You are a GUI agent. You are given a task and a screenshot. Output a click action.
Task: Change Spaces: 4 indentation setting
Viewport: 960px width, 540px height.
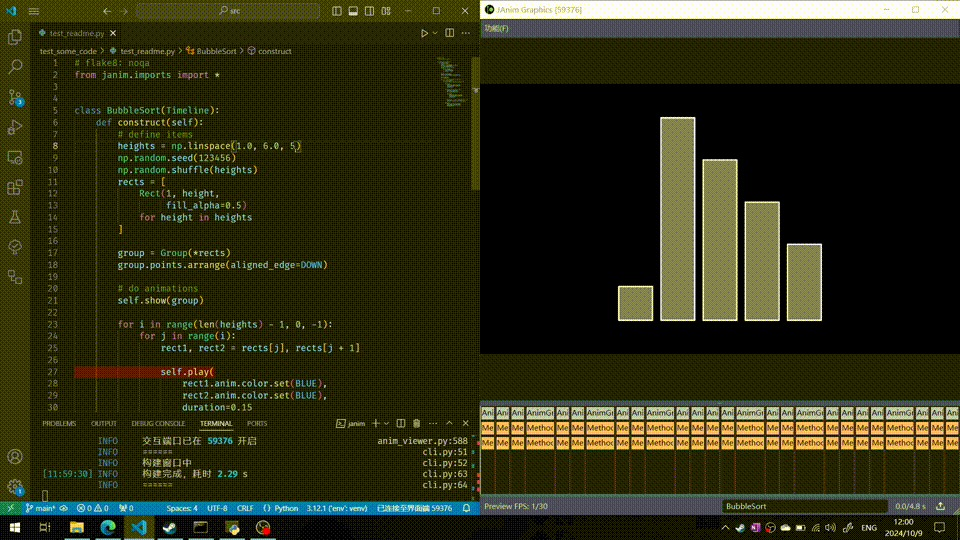click(x=182, y=508)
